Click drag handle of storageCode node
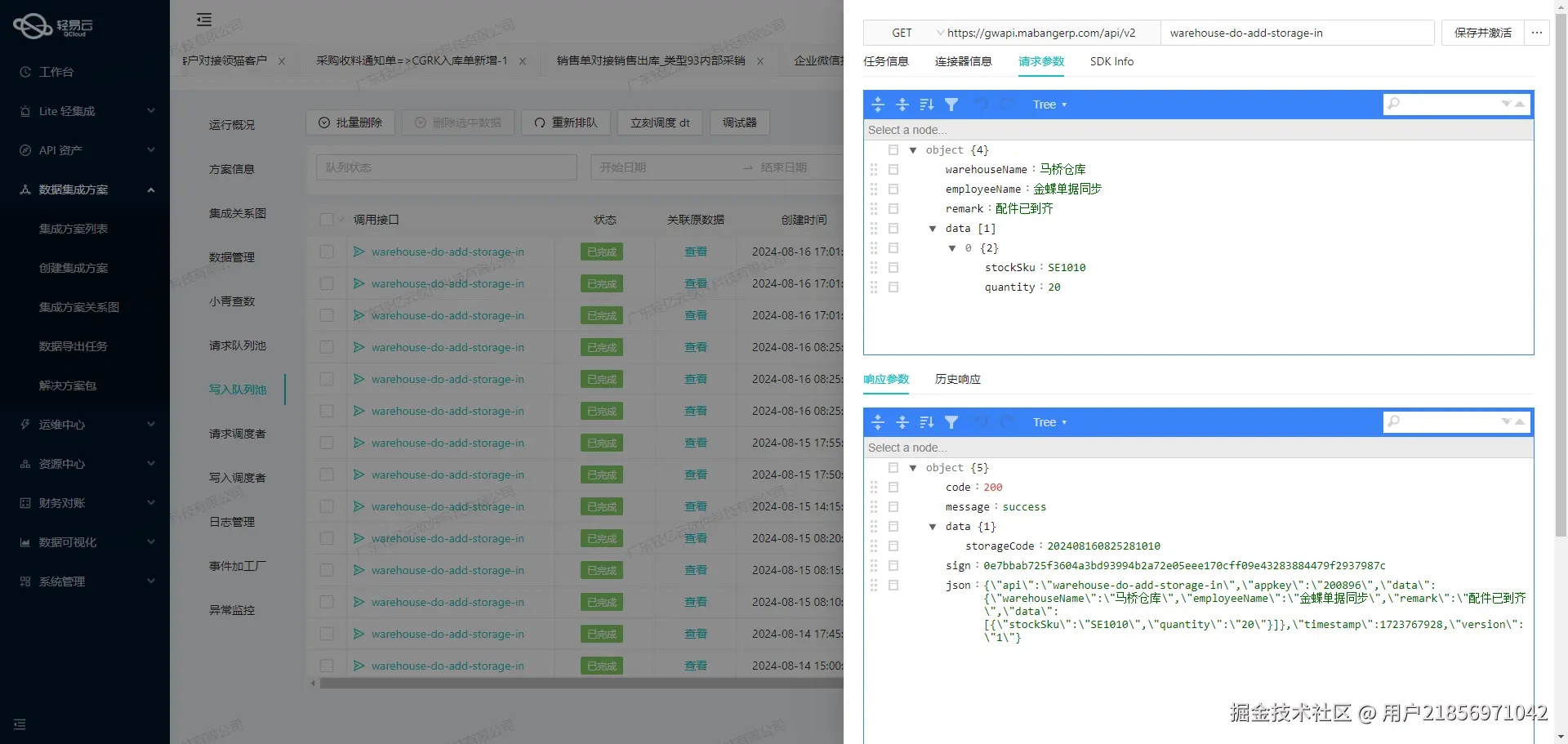The image size is (1568, 744). tap(874, 546)
